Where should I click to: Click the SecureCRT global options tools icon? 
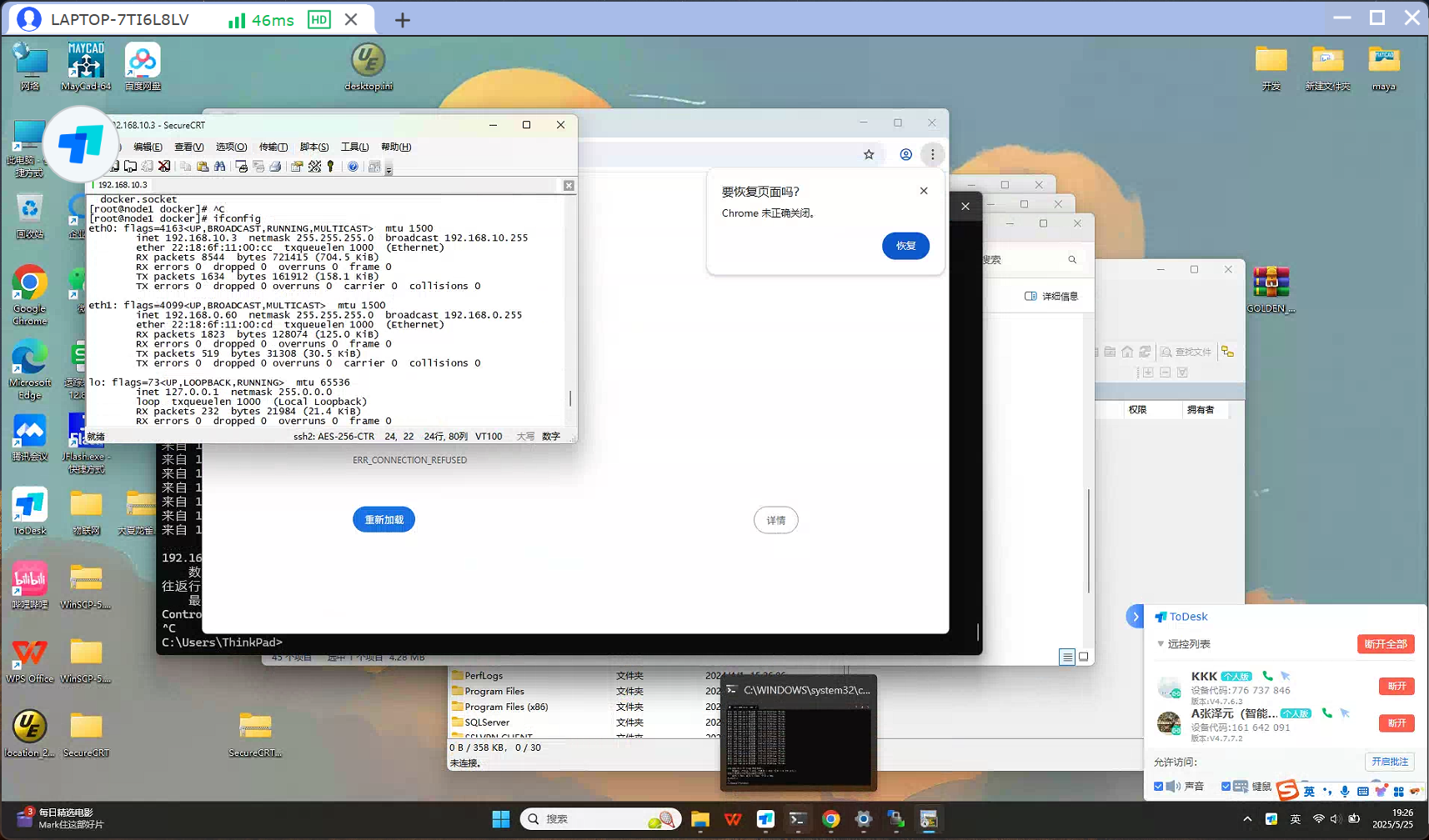tap(314, 167)
